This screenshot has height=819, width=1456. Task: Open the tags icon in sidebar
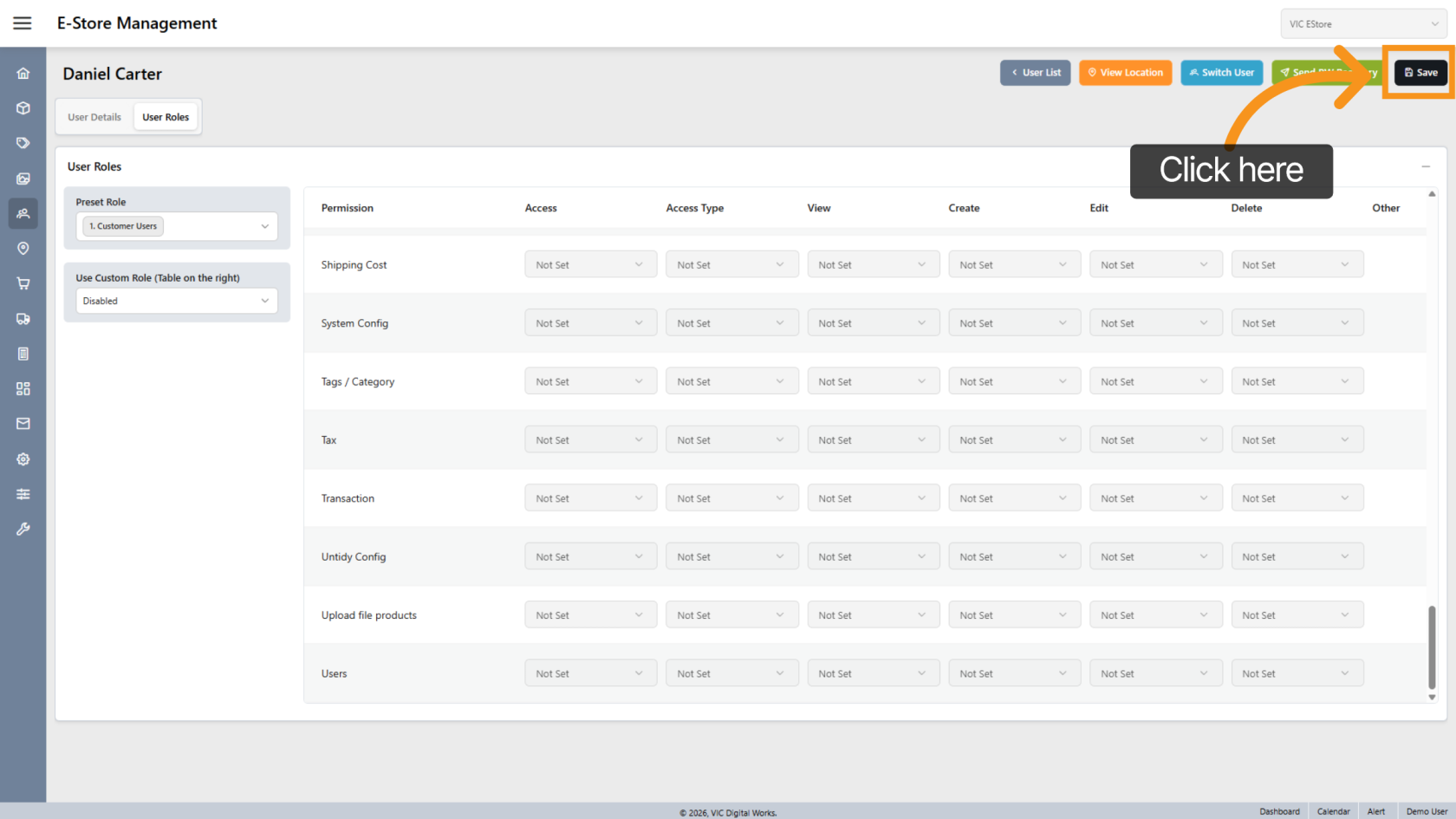click(23, 143)
